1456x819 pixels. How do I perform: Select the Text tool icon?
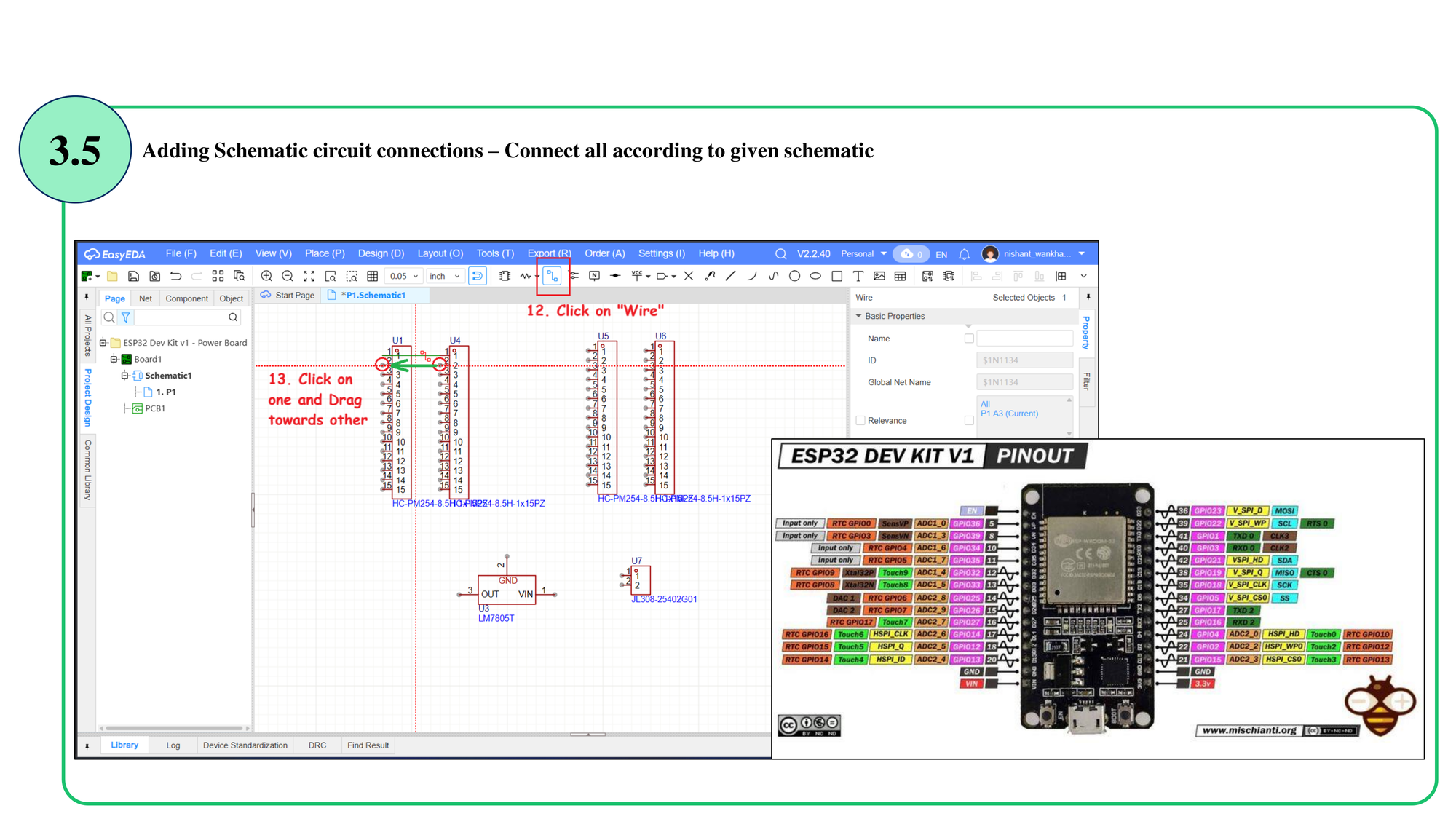858,276
